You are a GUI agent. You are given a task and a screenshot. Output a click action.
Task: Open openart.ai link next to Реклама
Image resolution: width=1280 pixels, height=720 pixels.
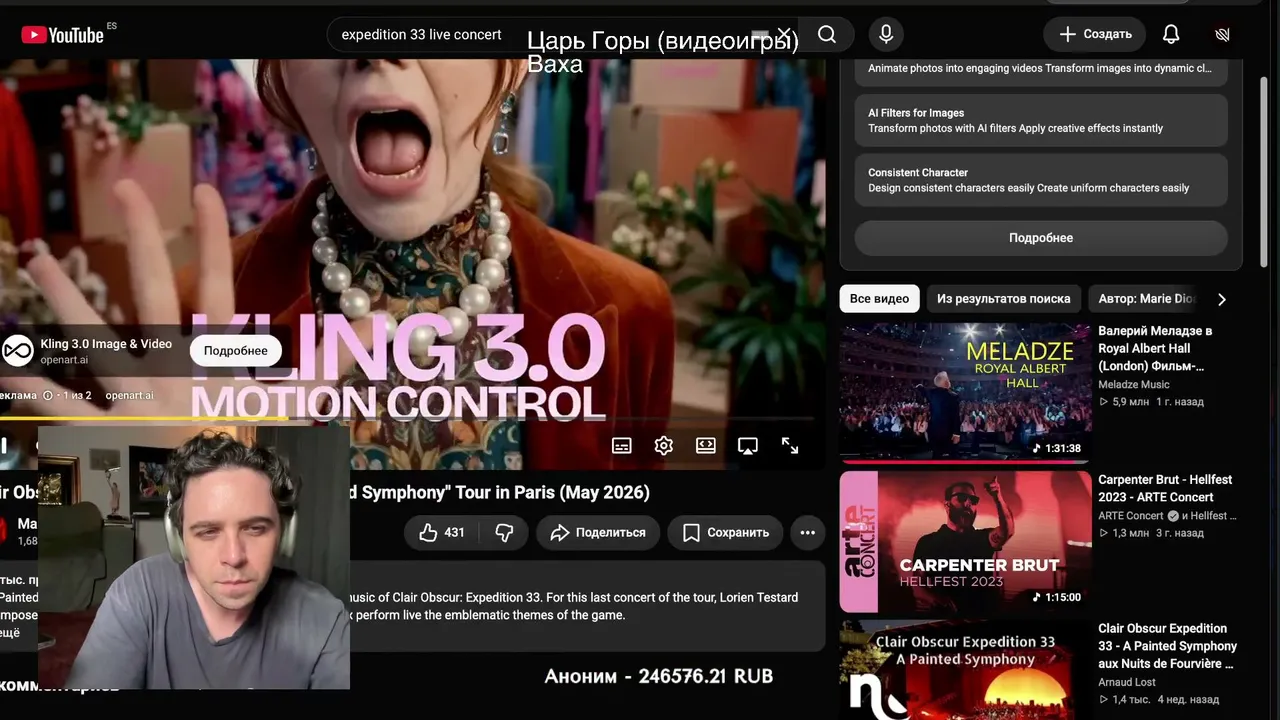coord(129,396)
